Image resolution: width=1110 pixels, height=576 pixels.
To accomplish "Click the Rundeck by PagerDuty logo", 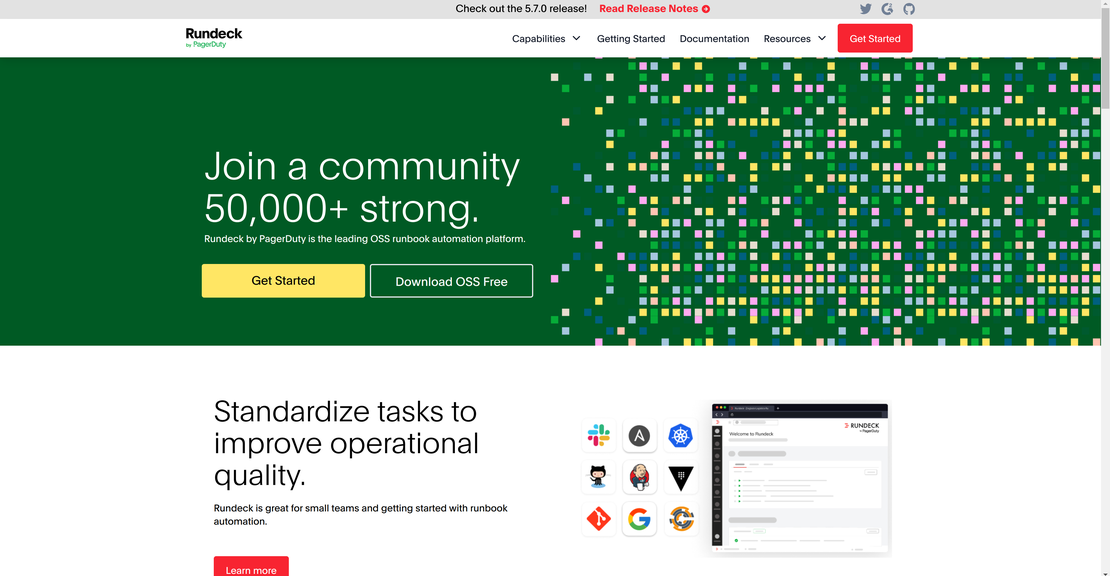I will (x=214, y=38).
